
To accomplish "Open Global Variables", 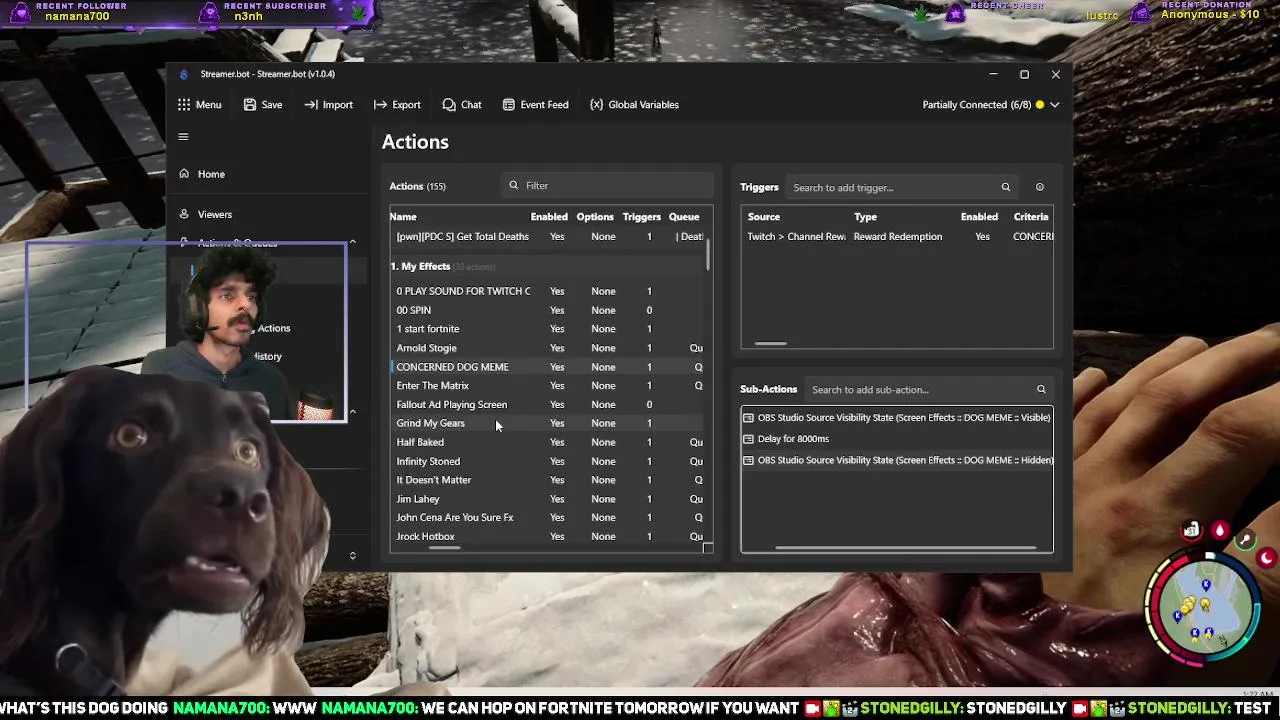I will tap(634, 104).
